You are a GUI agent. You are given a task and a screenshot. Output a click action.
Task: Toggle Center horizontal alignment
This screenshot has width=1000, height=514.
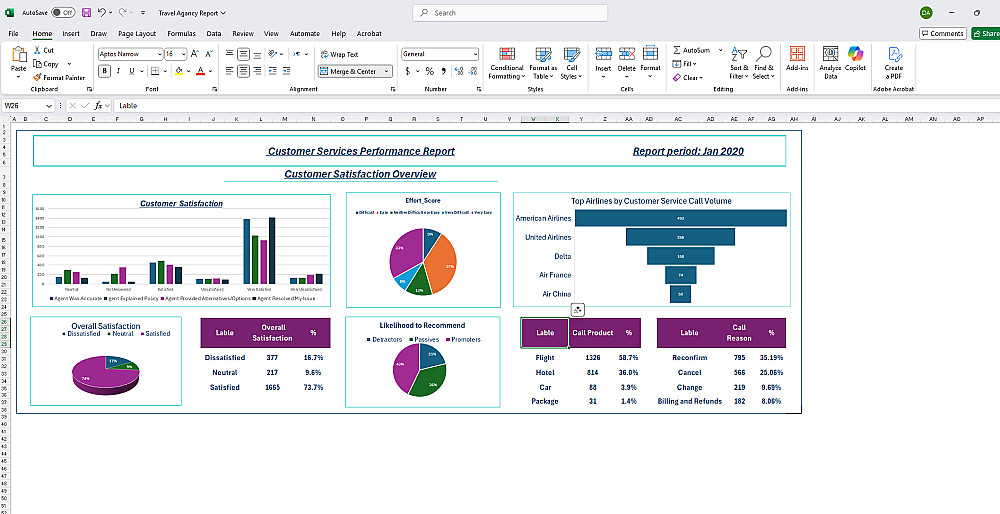(x=243, y=71)
